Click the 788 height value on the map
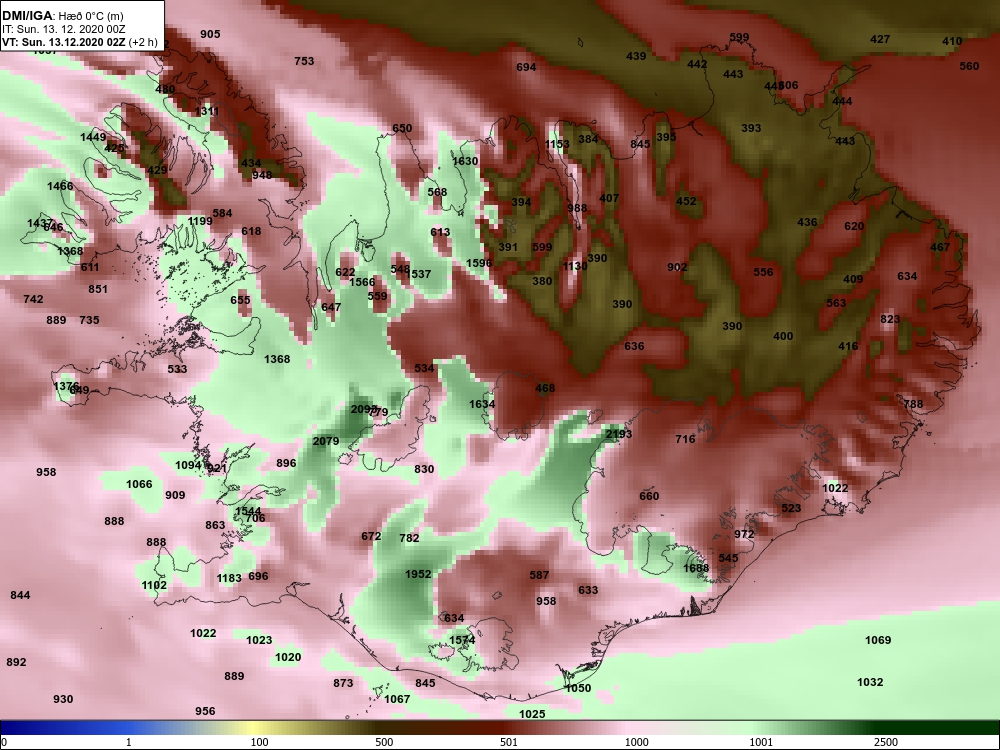Screen dimensions: 1000x750 (913, 404)
